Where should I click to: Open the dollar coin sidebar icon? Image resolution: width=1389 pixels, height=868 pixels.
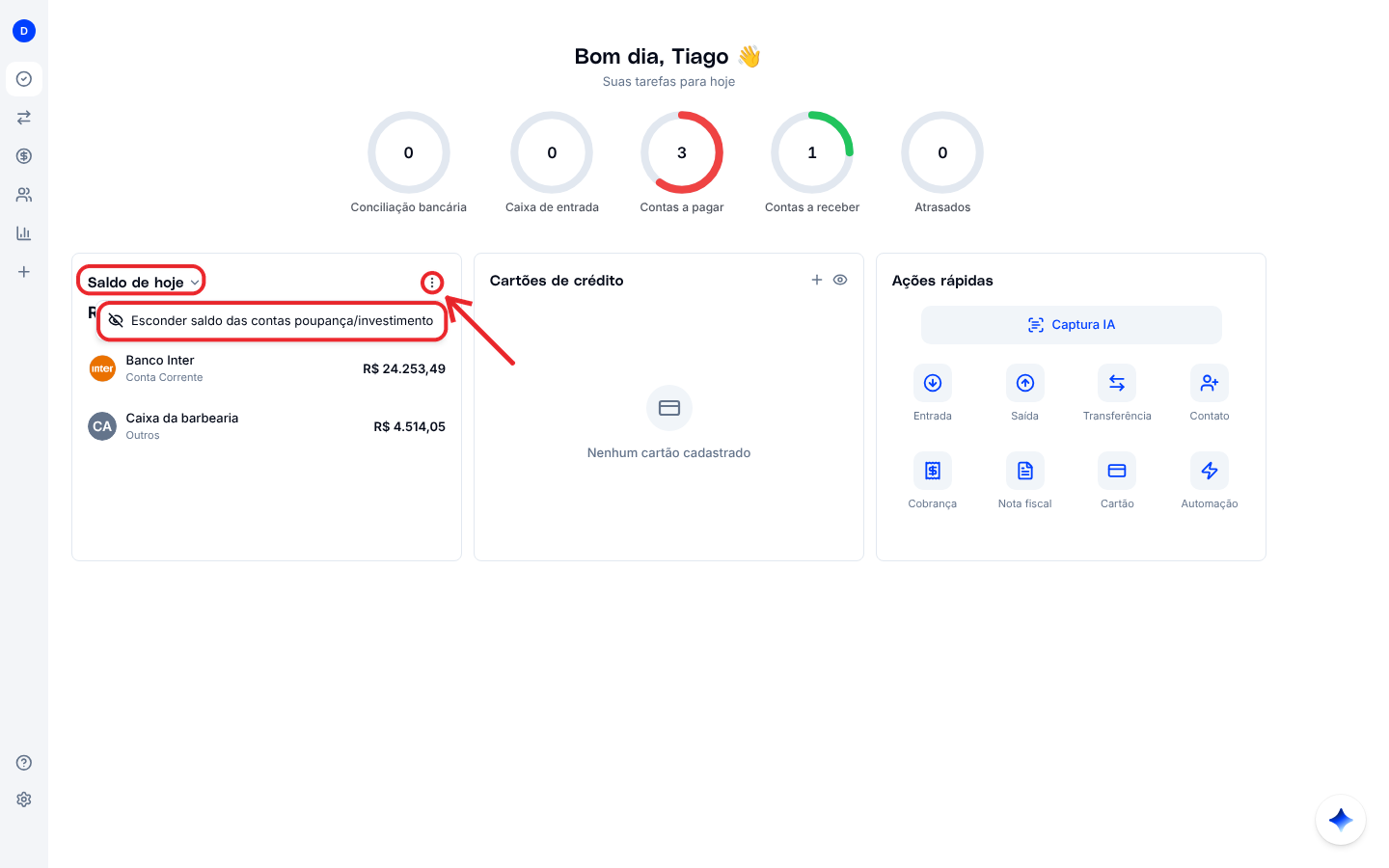tap(24, 156)
